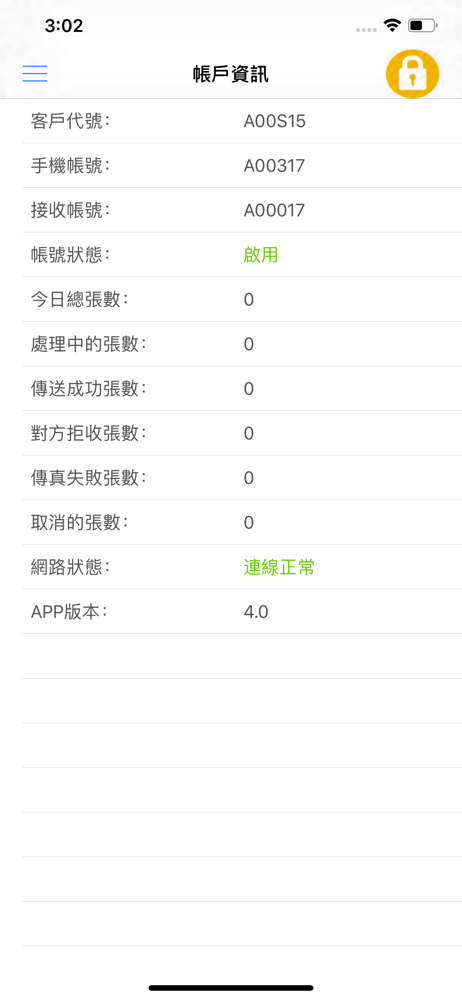Image resolution: width=462 pixels, height=1000 pixels.
Task: Tap the green 連線正常 network status
Action: [279, 567]
